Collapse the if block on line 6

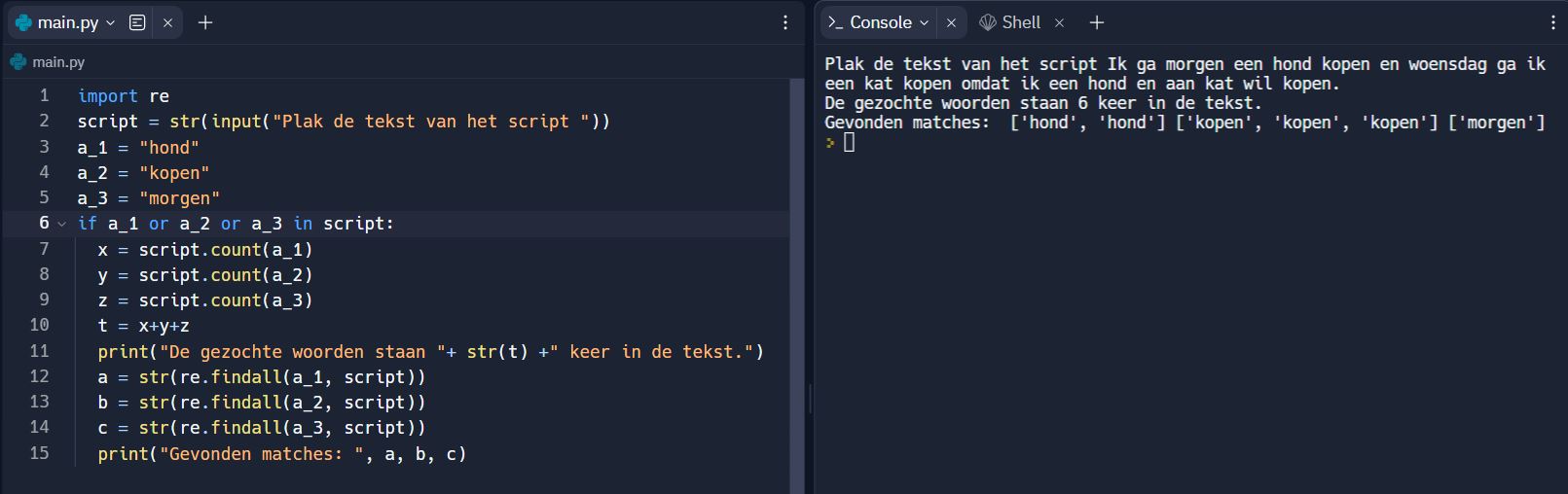(62, 224)
